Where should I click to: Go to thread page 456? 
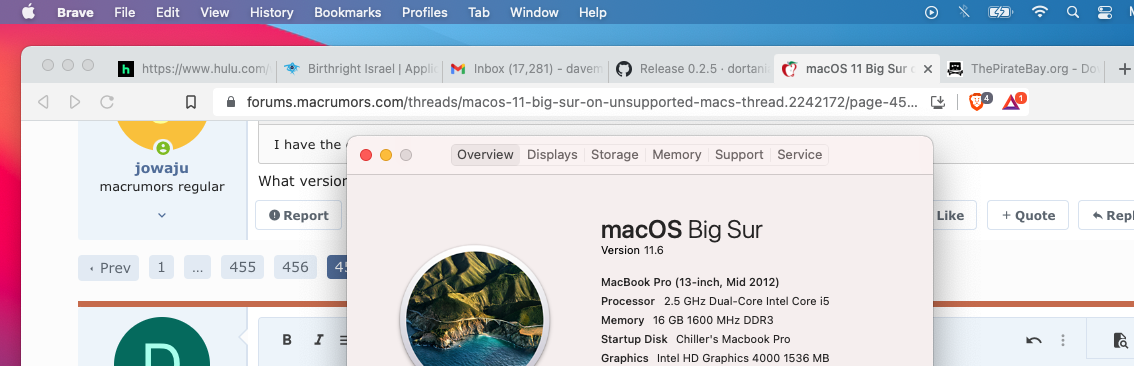pyautogui.click(x=295, y=268)
